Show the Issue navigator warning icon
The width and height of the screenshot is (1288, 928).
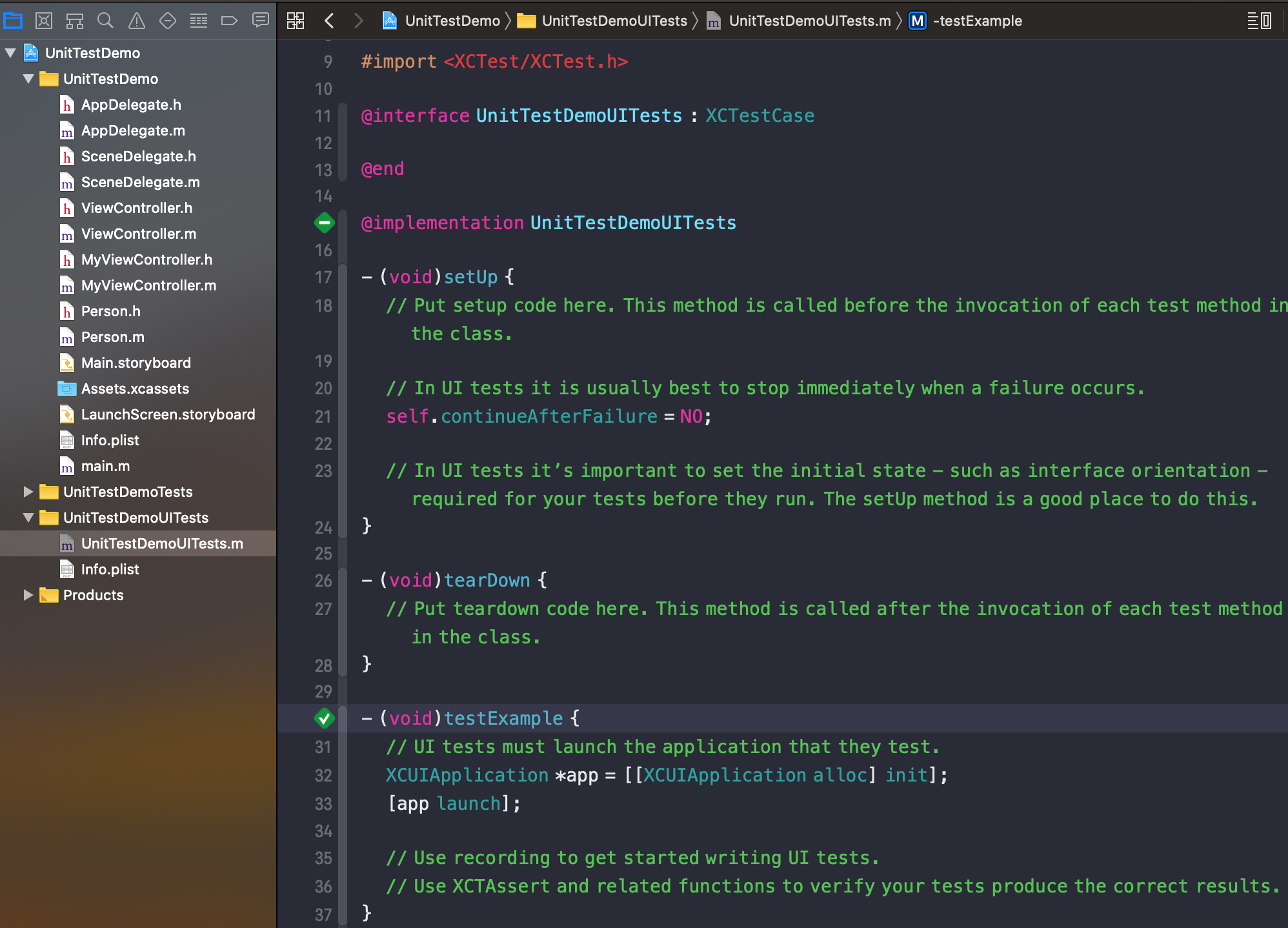click(137, 21)
